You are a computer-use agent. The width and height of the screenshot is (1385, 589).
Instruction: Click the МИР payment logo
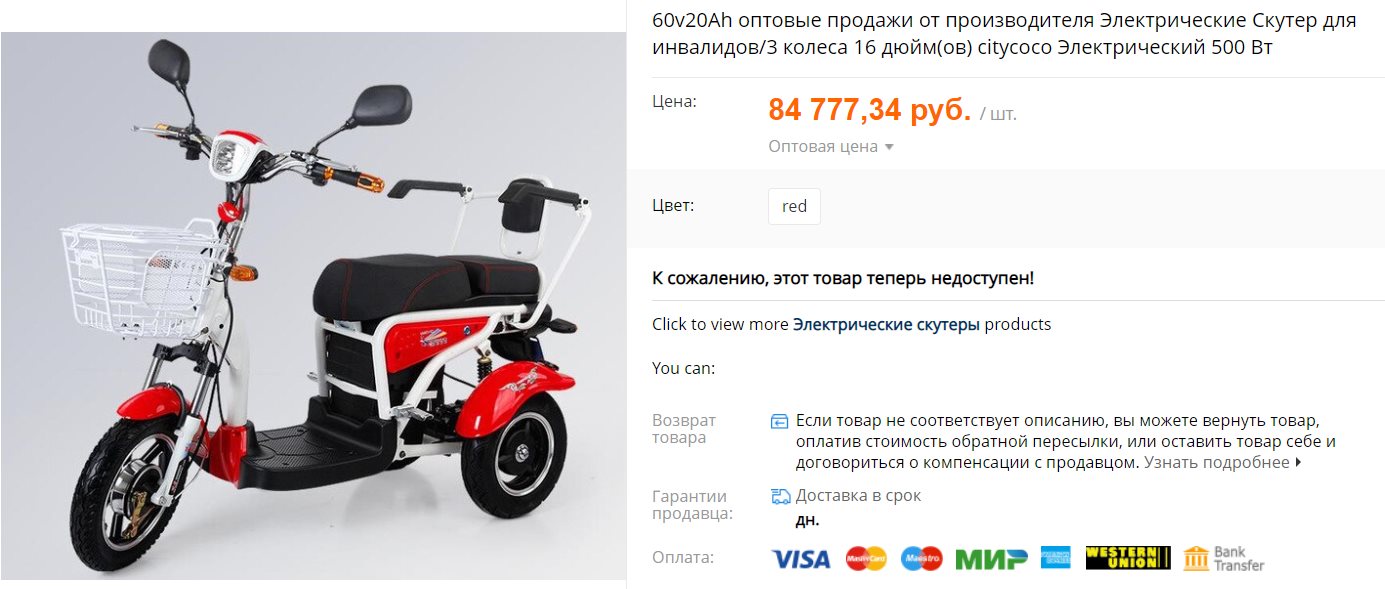(x=991, y=558)
